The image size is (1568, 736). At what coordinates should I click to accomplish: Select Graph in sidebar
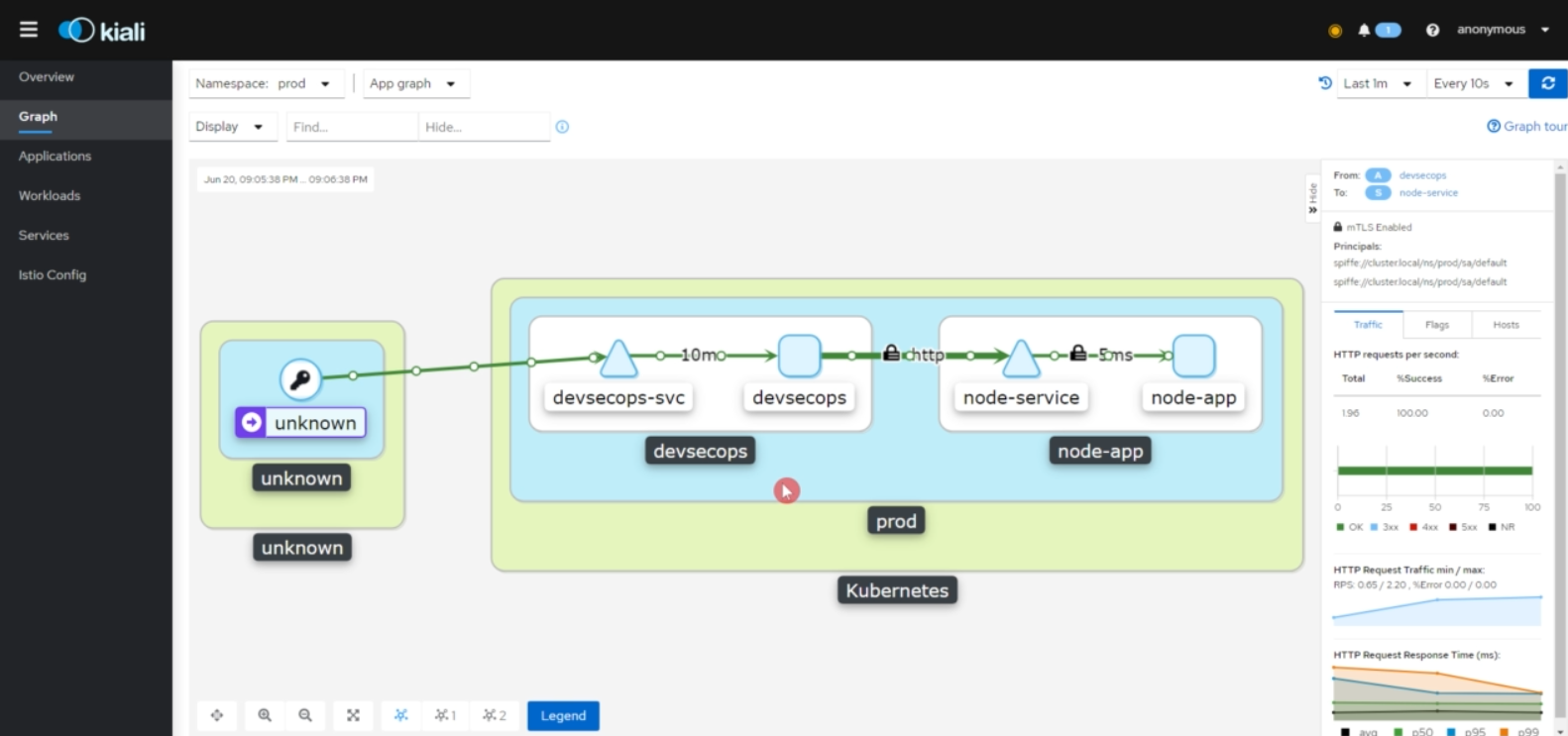(86, 119)
